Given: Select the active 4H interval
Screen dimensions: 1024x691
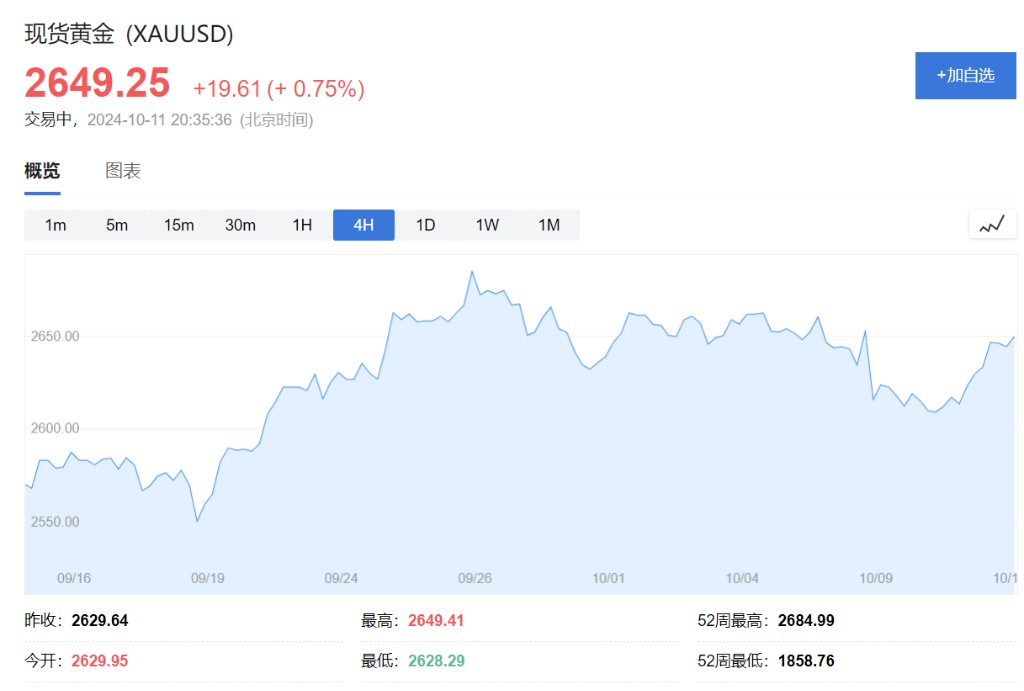Looking at the screenshot, I should tap(364, 225).
